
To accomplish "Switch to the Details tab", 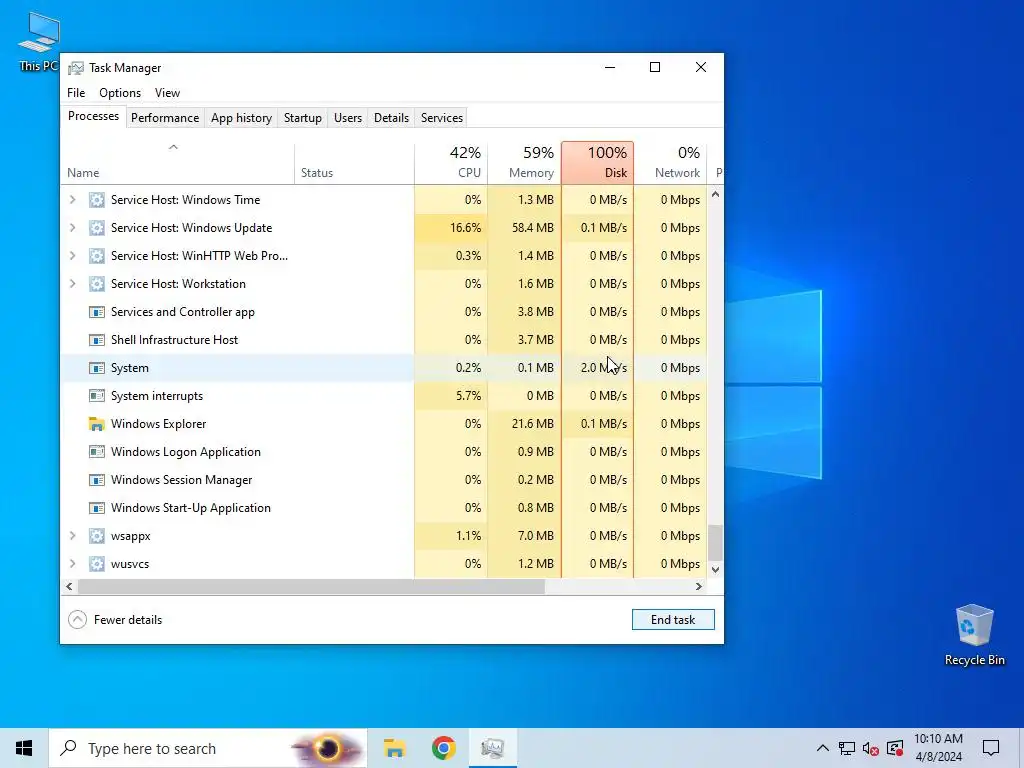I will coord(391,118).
